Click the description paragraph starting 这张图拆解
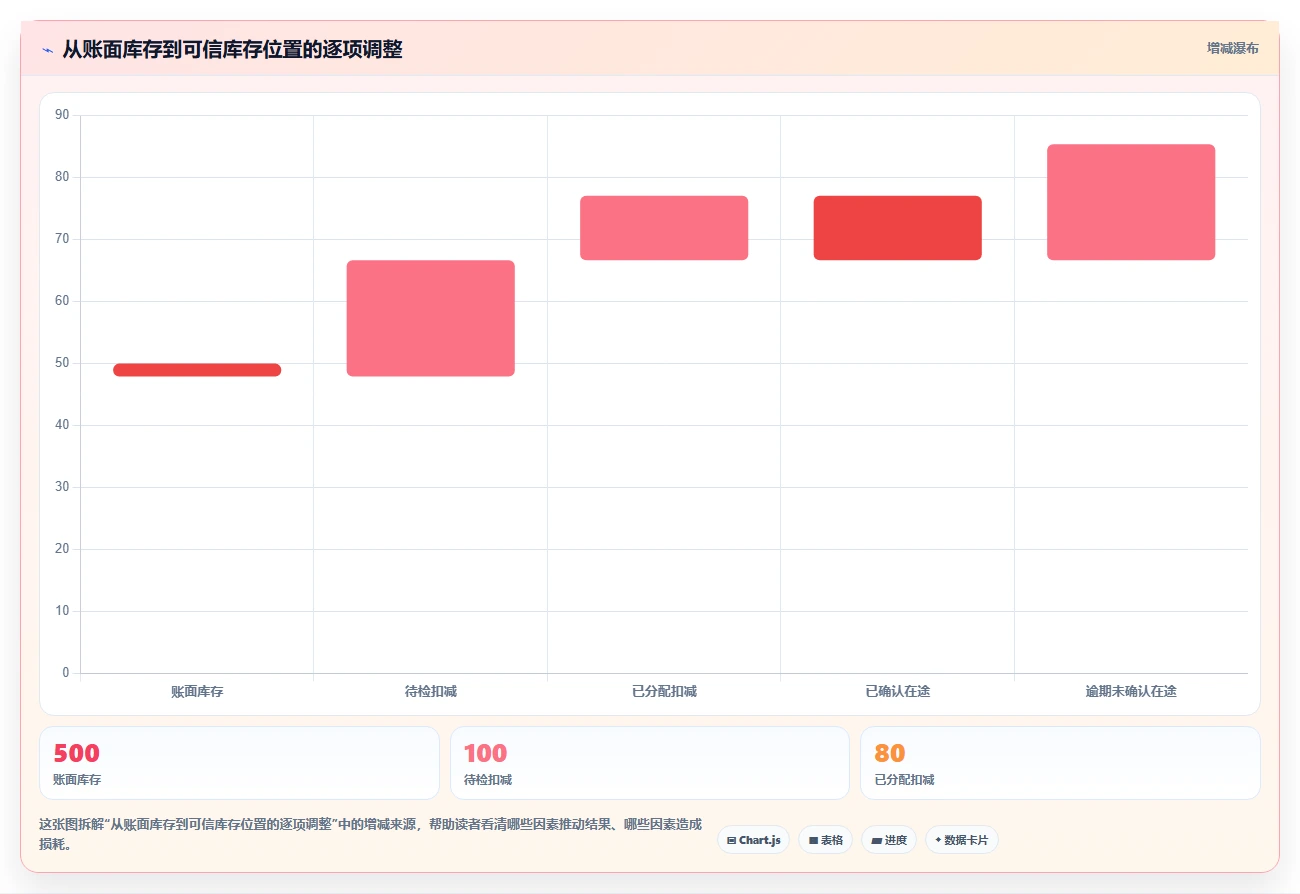 pos(370,834)
